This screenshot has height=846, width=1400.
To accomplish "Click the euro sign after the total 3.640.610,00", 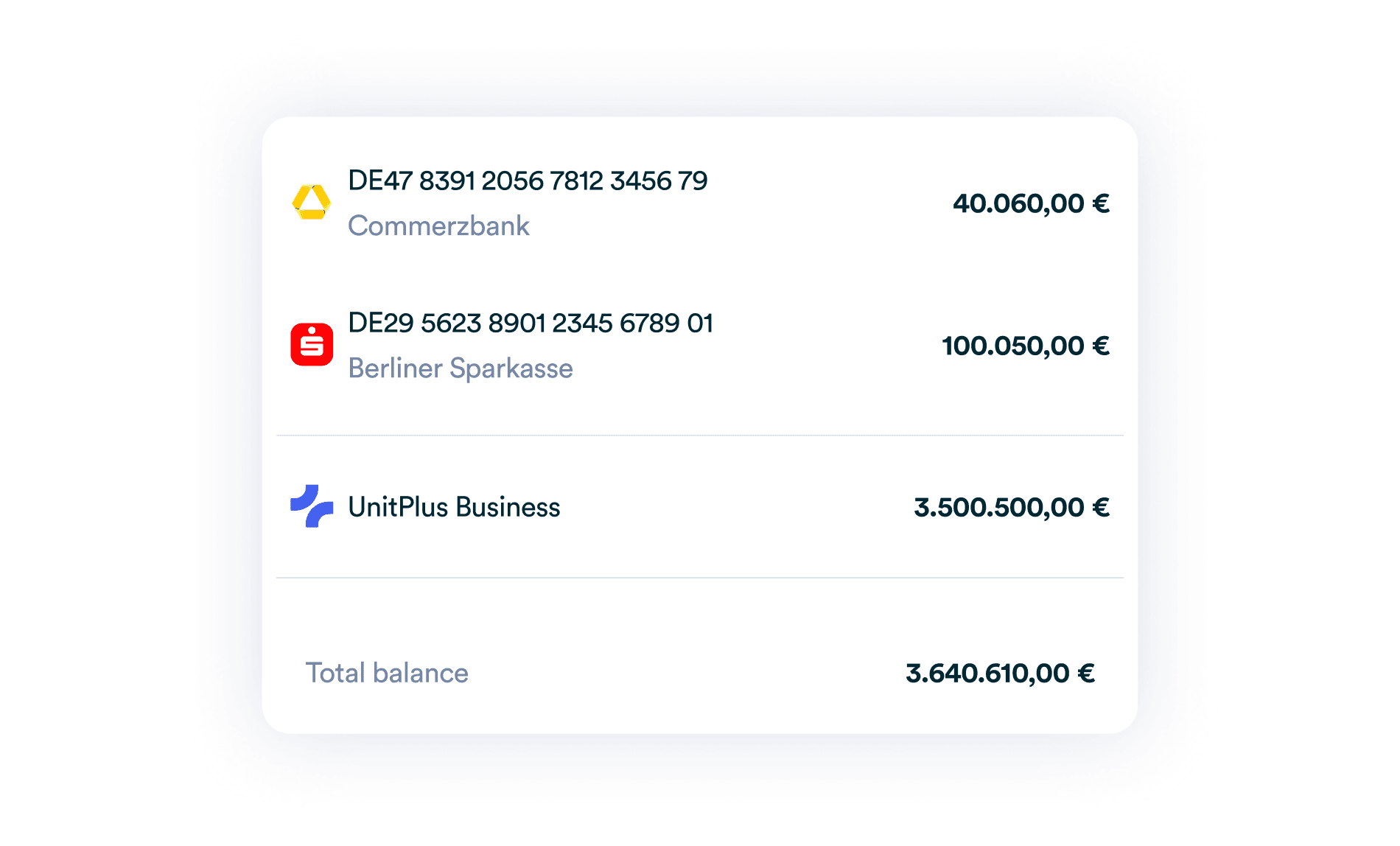I will [x=1086, y=673].
